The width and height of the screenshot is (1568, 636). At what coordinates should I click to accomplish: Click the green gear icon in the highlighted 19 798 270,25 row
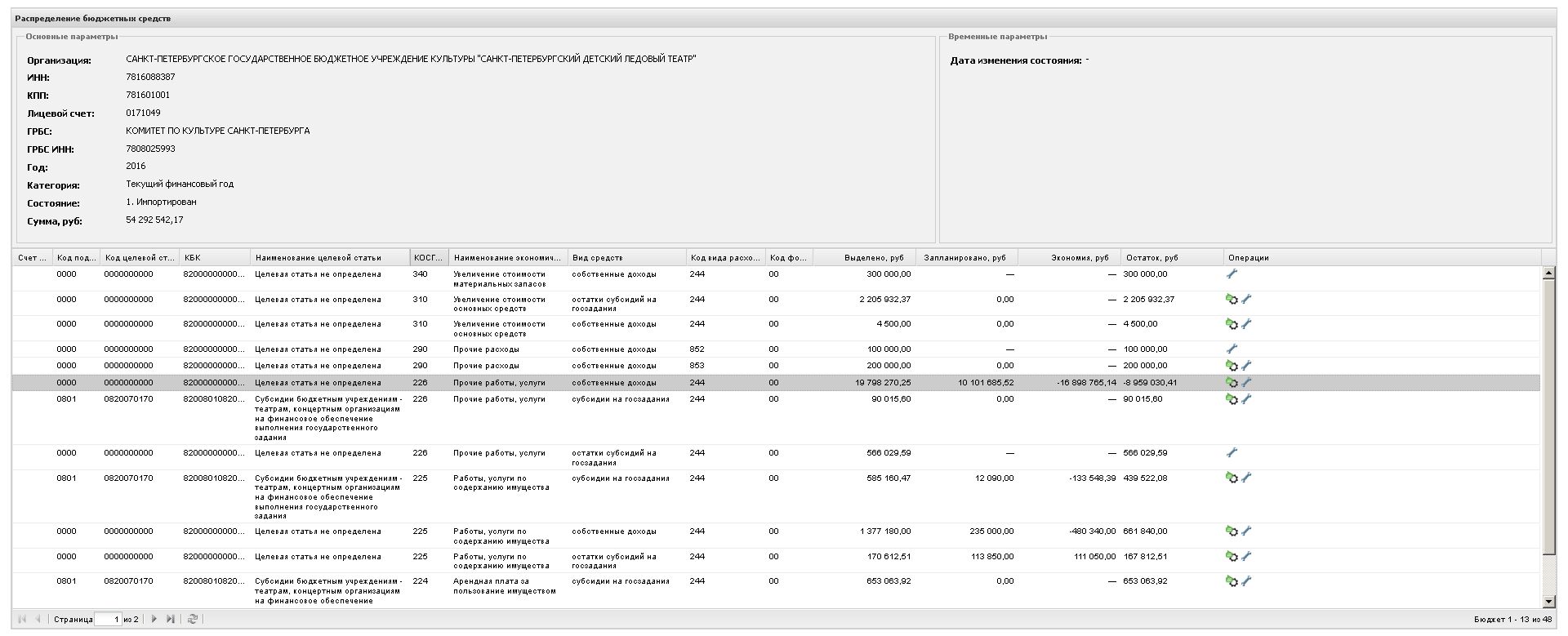[x=1232, y=382]
